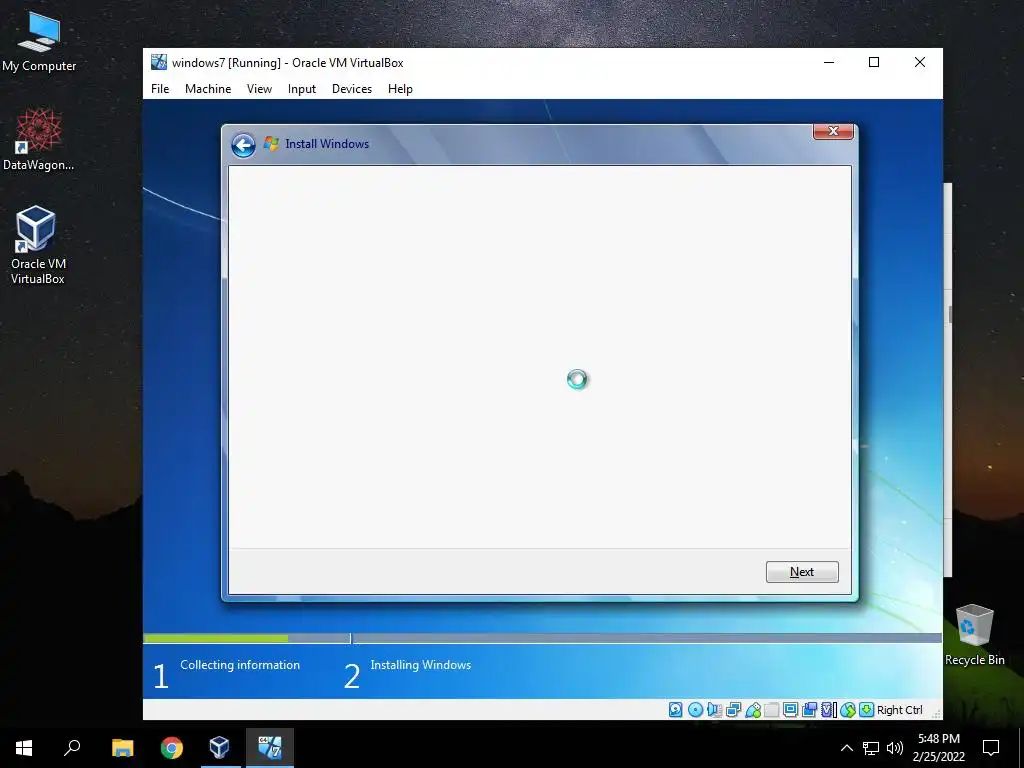Click the Collecting information step label
The image size is (1024, 768).
pyautogui.click(x=240, y=665)
